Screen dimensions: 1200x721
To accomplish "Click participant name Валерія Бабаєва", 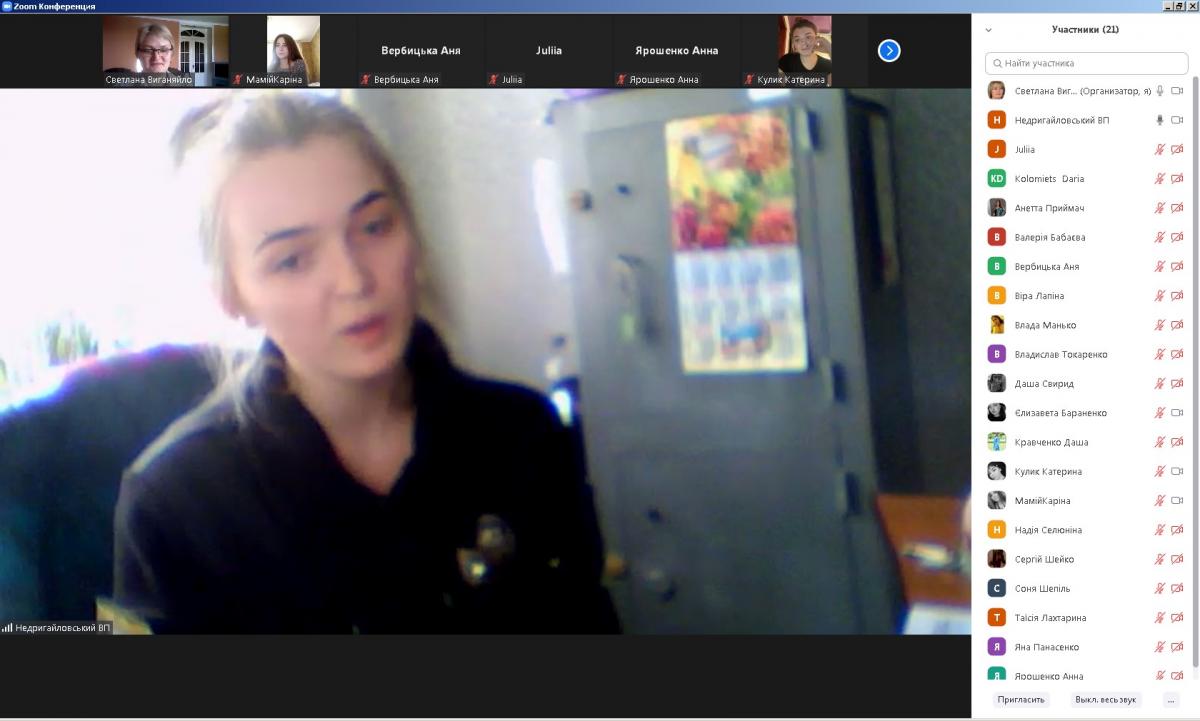I will pos(1050,237).
